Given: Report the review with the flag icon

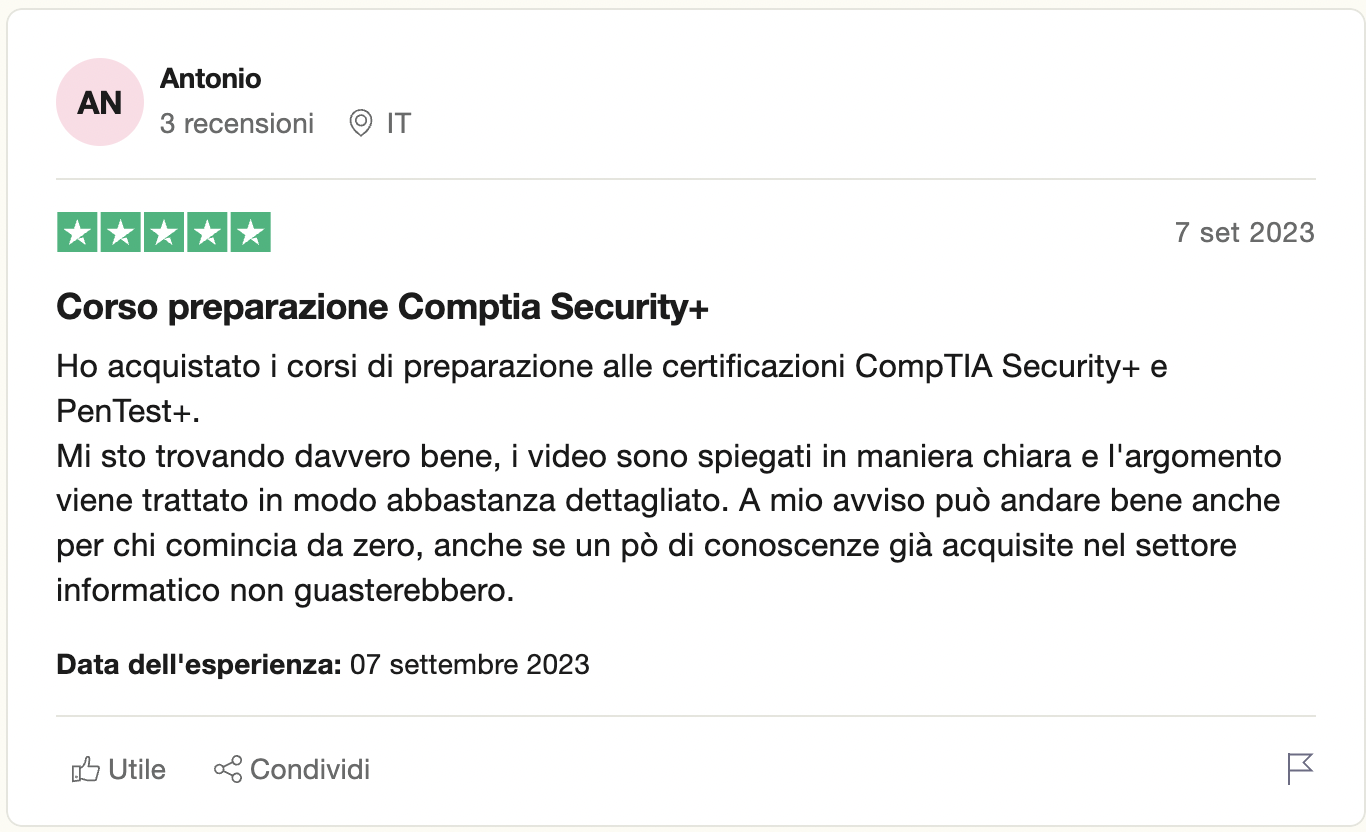Looking at the screenshot, I should click(x=1299, y=769).
